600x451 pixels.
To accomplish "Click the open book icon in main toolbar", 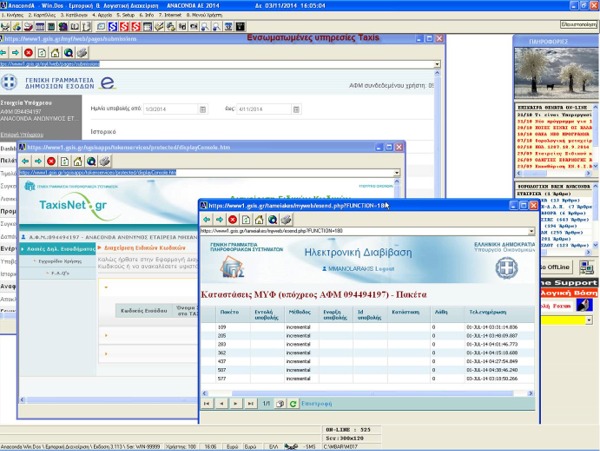I will tap(75, 26).
